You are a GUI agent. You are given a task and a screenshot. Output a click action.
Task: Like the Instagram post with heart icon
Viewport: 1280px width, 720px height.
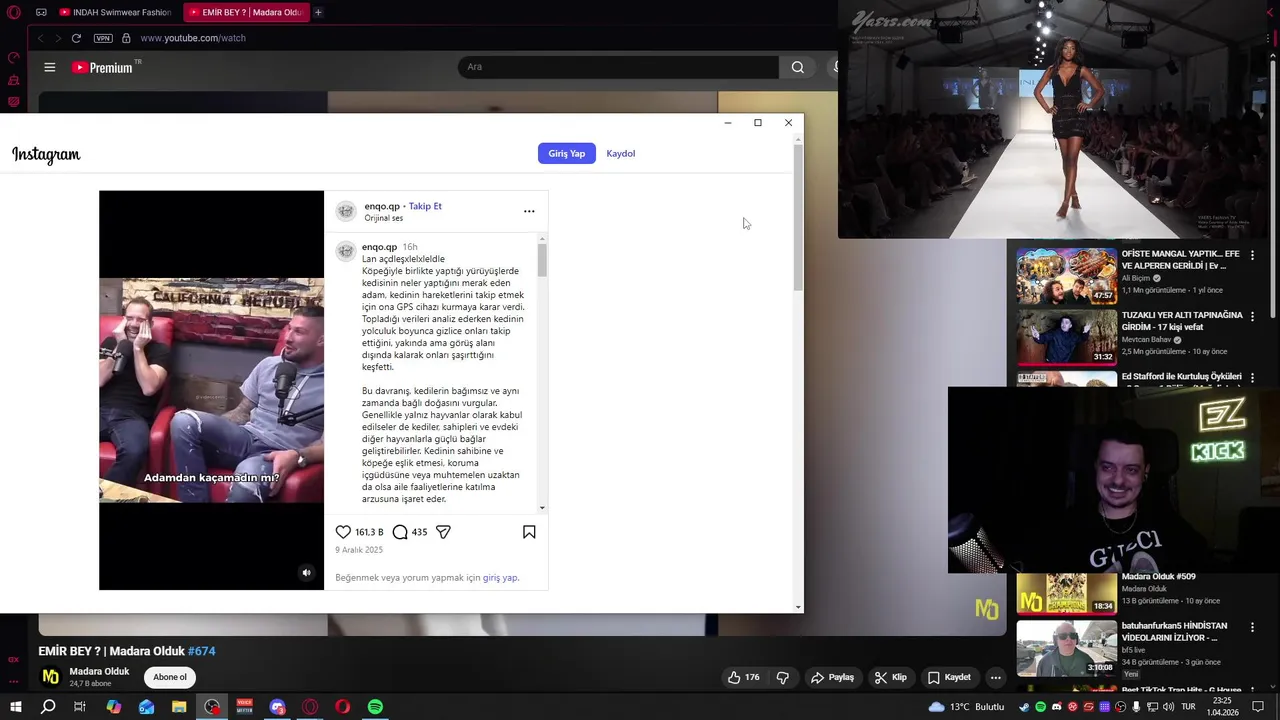coord(343,532)
